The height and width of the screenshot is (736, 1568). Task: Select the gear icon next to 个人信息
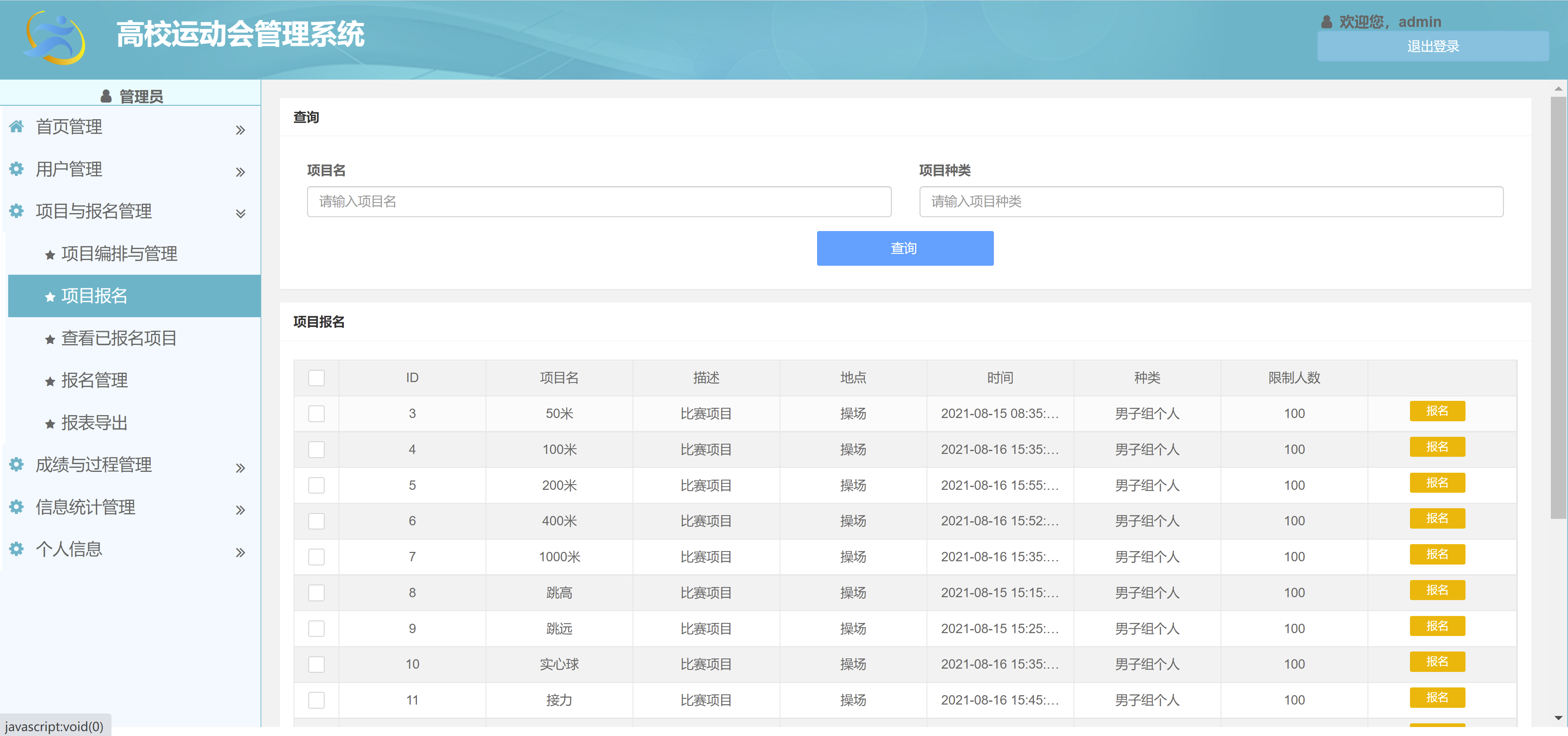click(16, 549)
